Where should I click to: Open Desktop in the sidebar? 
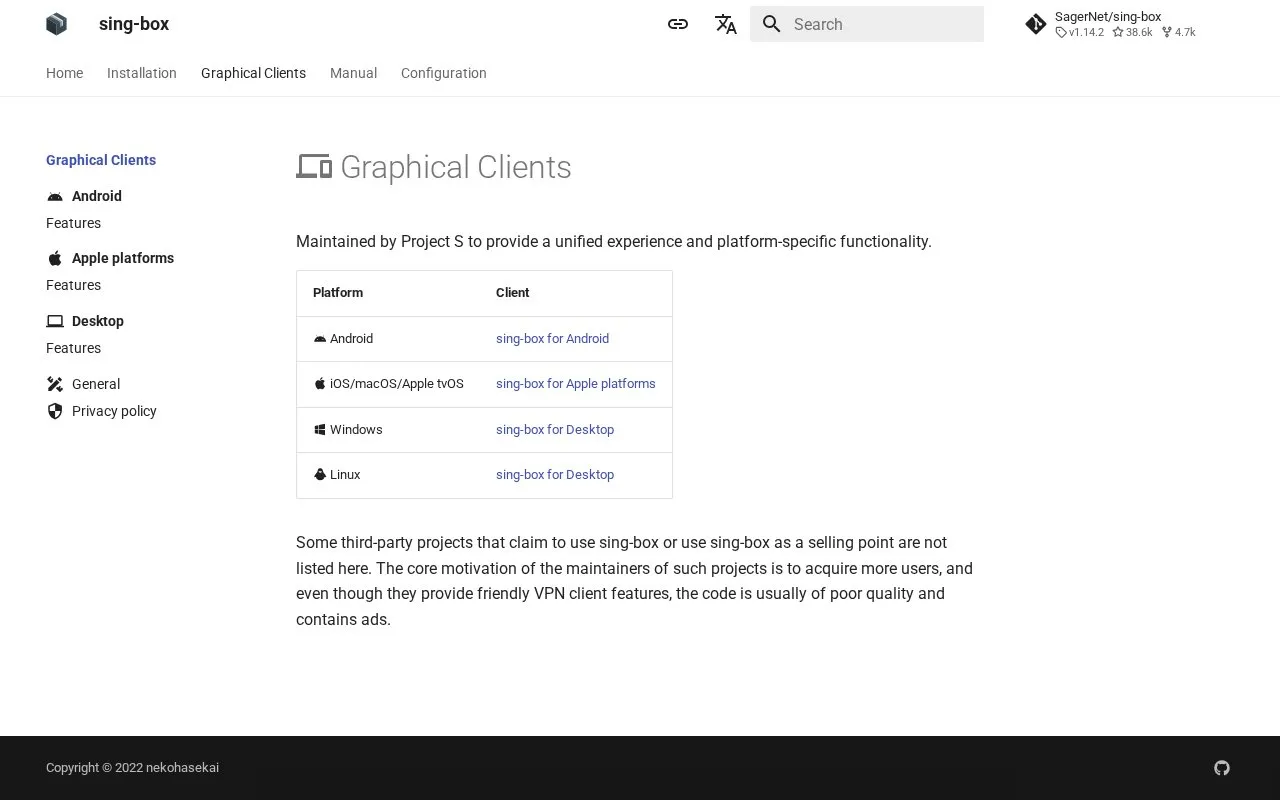pos(98,321)
